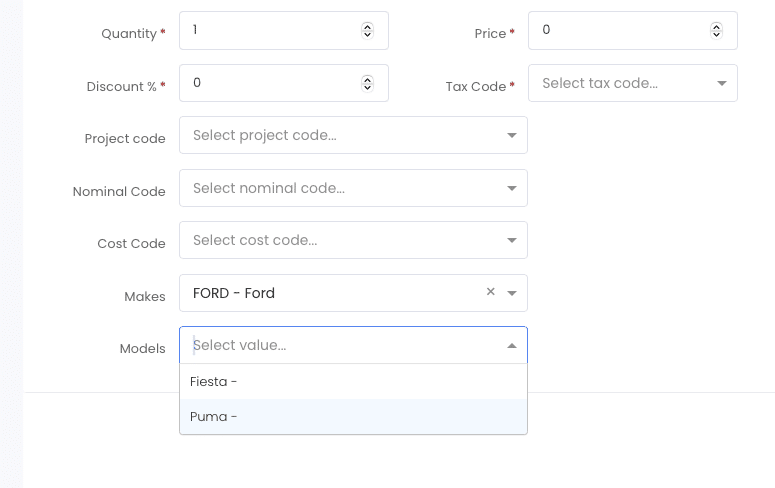This screenshot has width=775, height=488.
Task: Click the Models search field placeholder
Action: pyautogui.click(x=240, y=345)
